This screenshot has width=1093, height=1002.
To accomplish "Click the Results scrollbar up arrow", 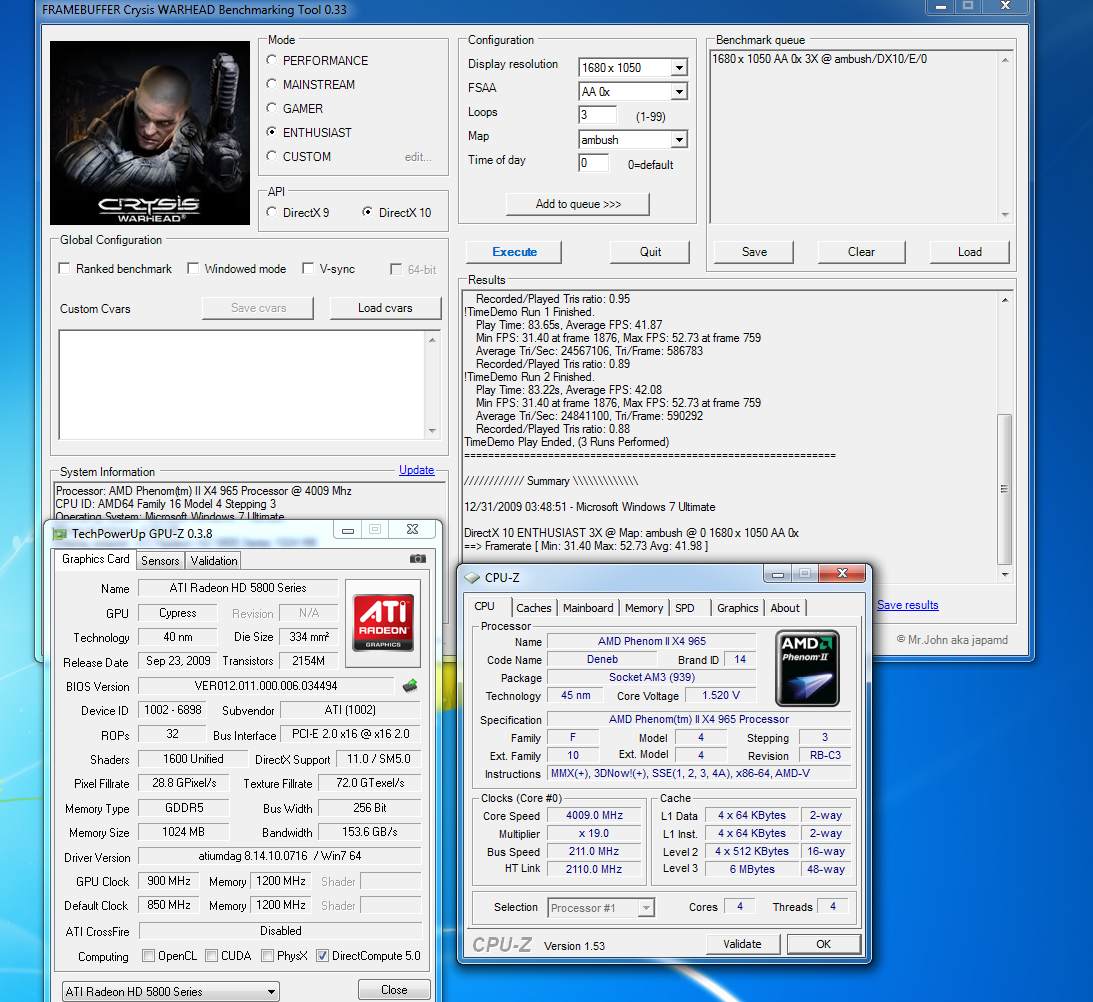I will coord(1004,300).
